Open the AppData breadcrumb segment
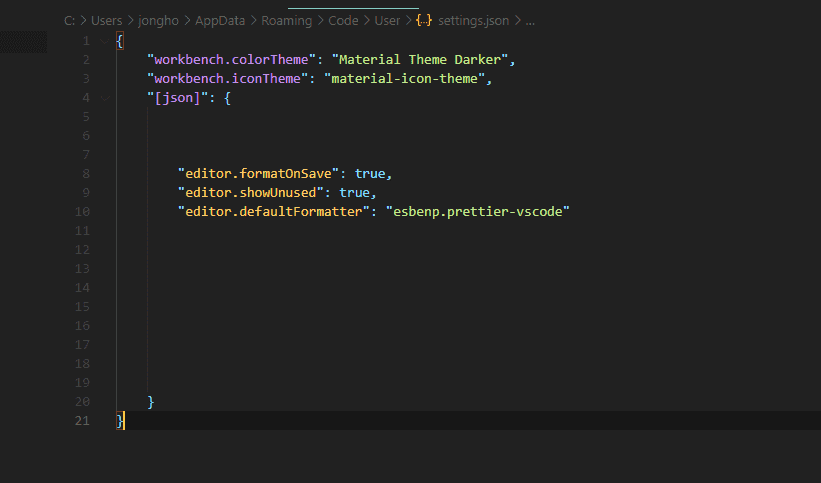 [220, 20]
